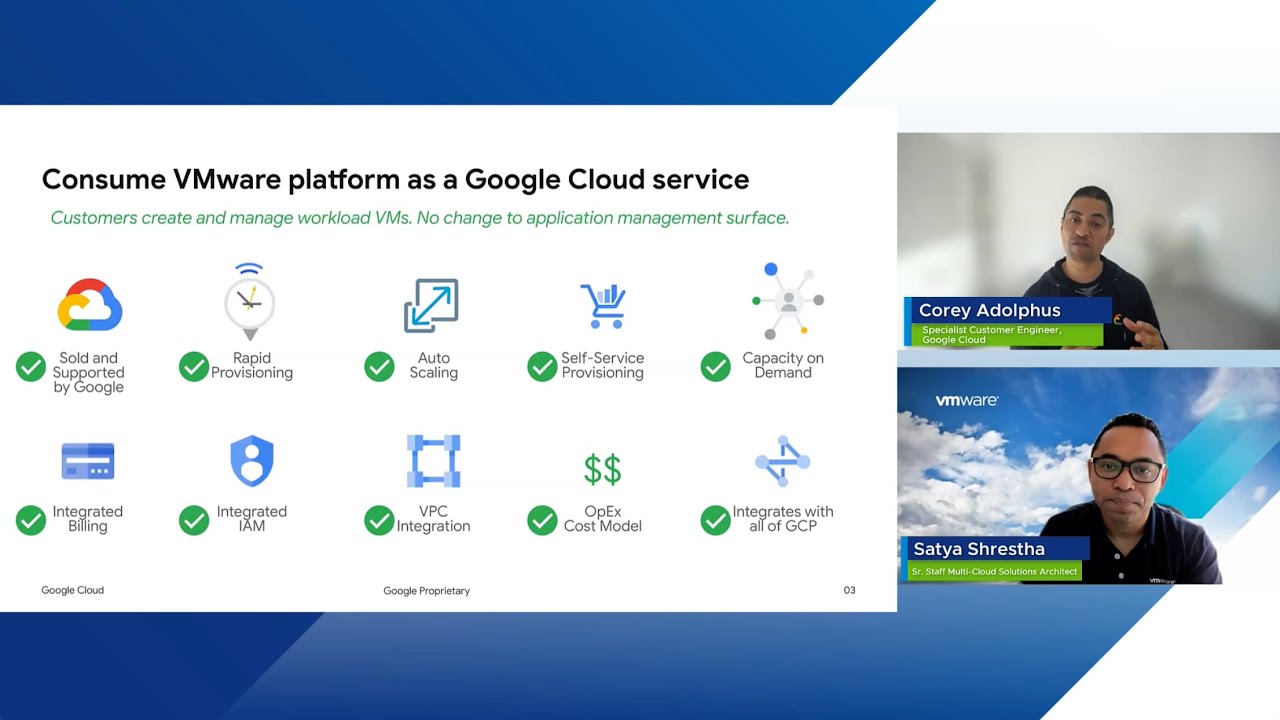Click the Integrates with GCP arrows icon
1280x720 pixels.
[x=782, y=461]
